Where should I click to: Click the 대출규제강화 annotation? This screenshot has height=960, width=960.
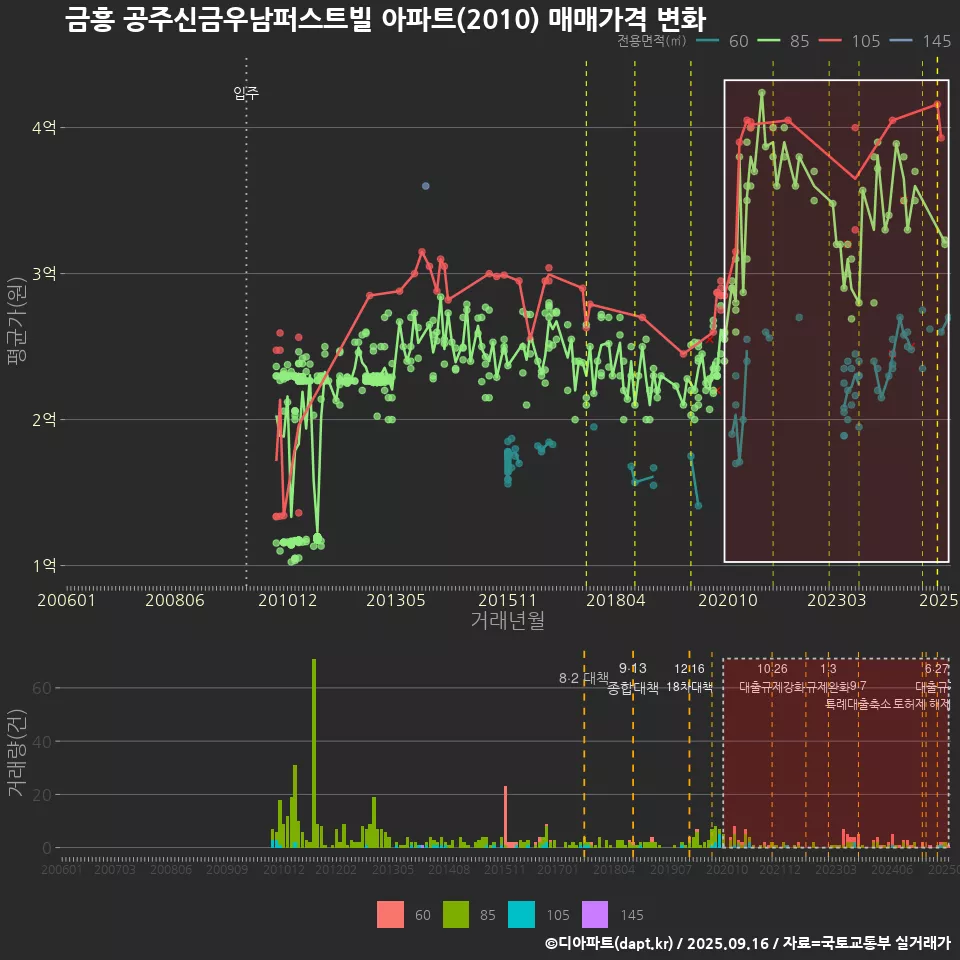coord(772,687)
